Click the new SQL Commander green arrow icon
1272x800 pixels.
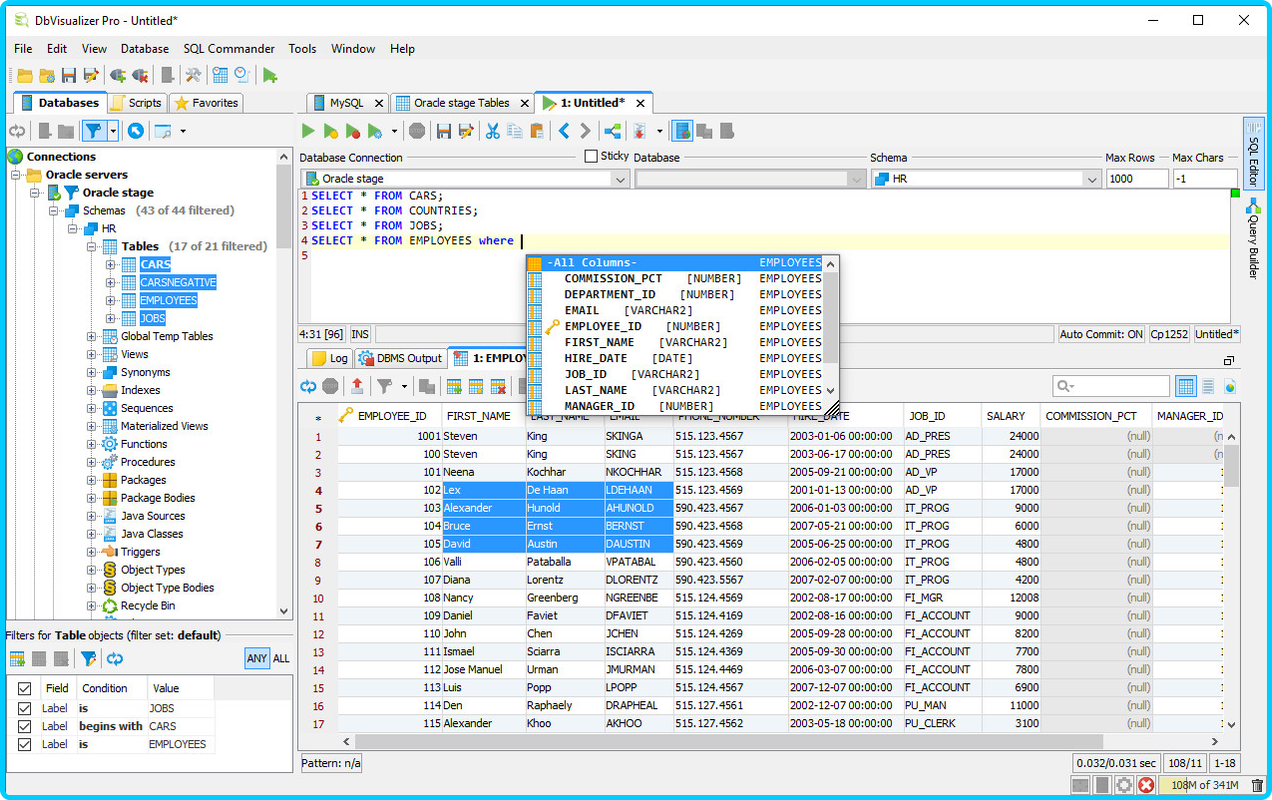coord(270,75)
